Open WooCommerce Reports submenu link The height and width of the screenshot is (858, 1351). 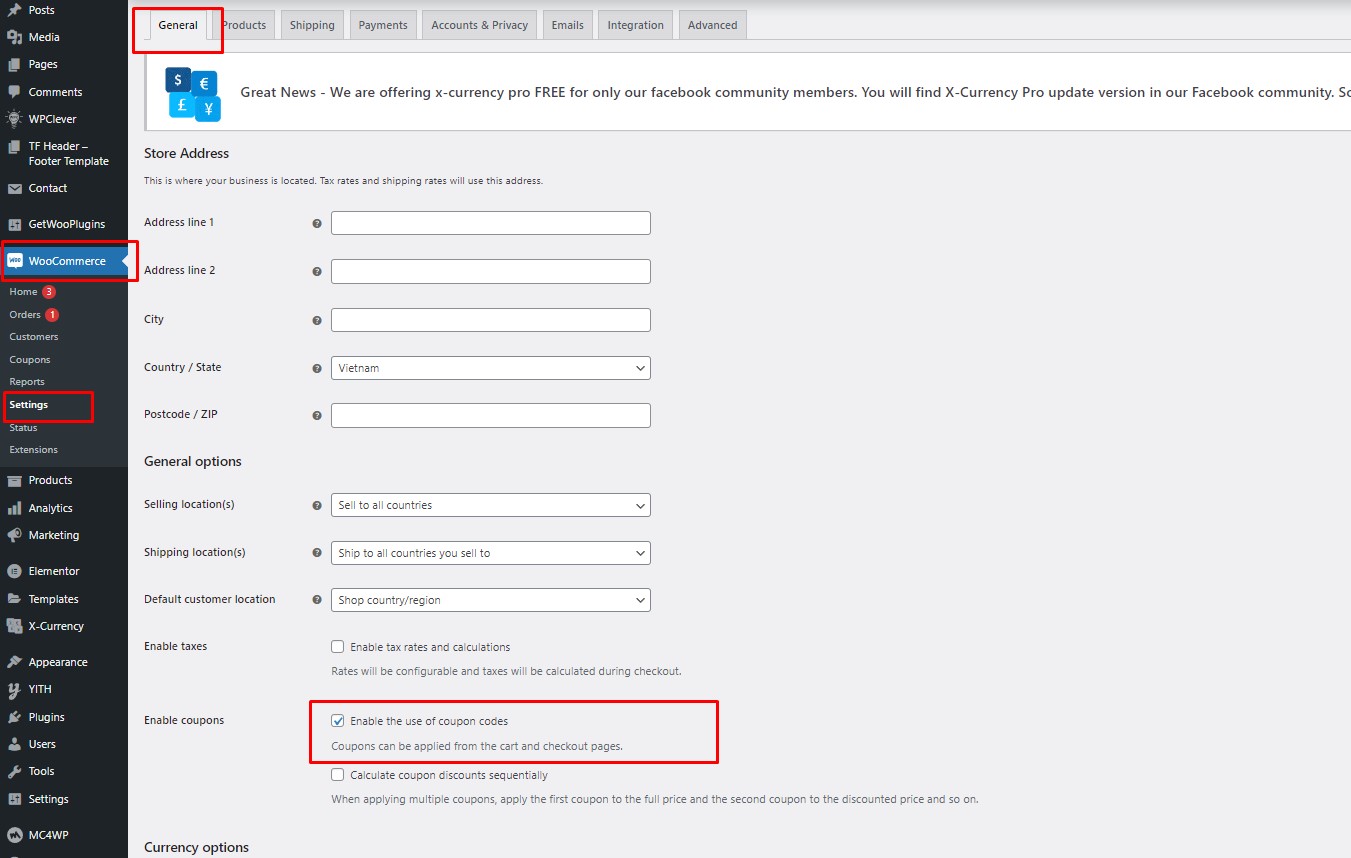[27, 382]
